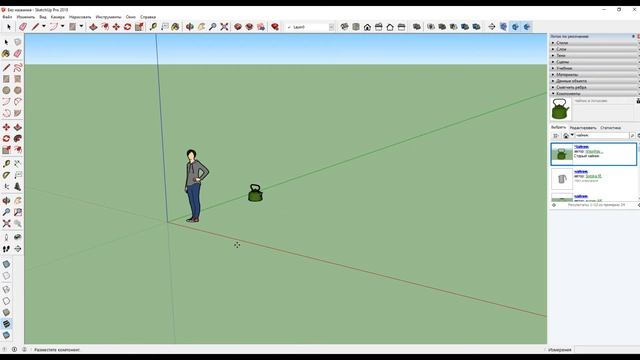
Task: Expand the Слои tray panel
Action: pyautogui.click(x=594, y=49)
